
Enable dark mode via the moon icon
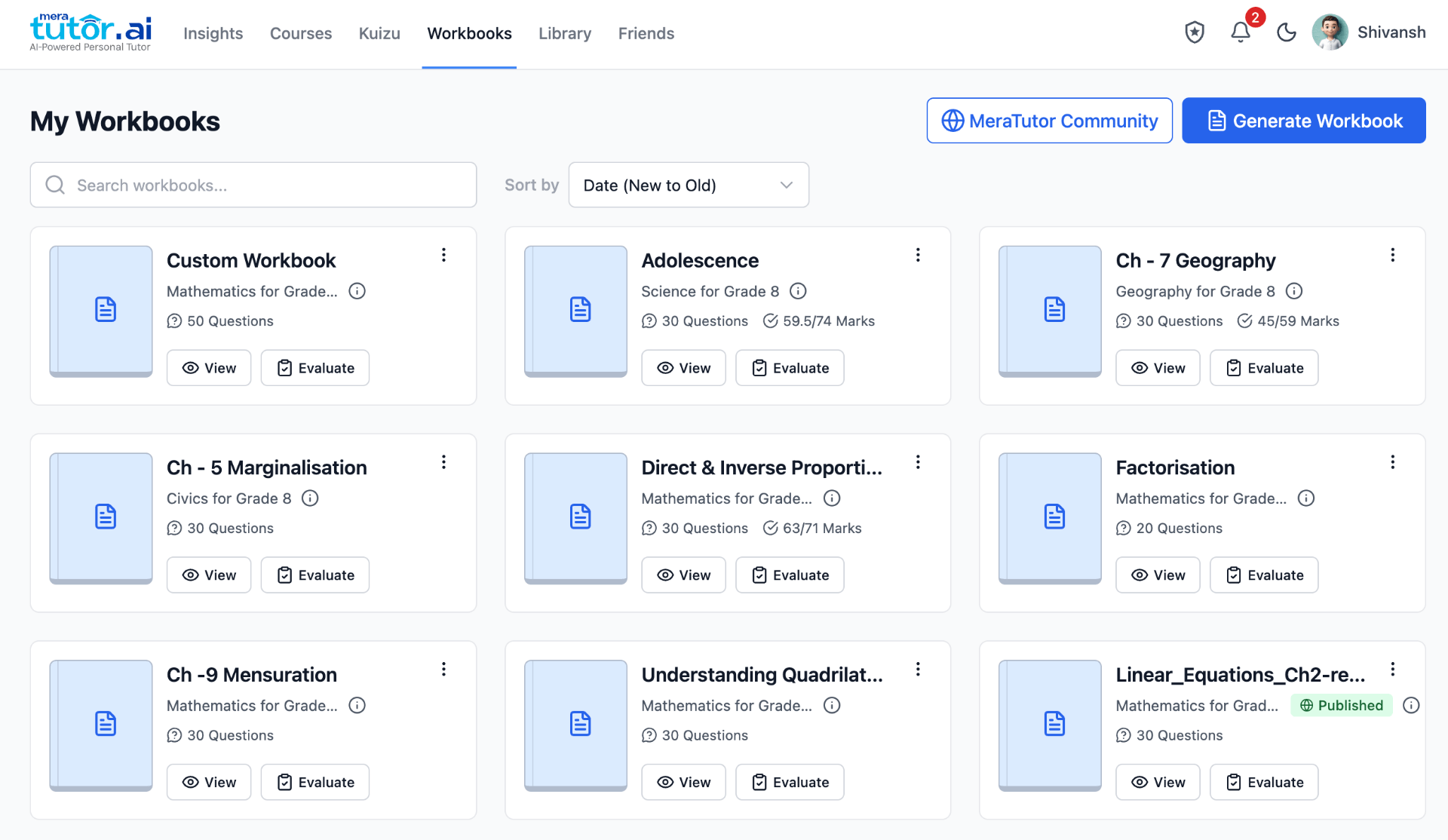pos(1286,33)
